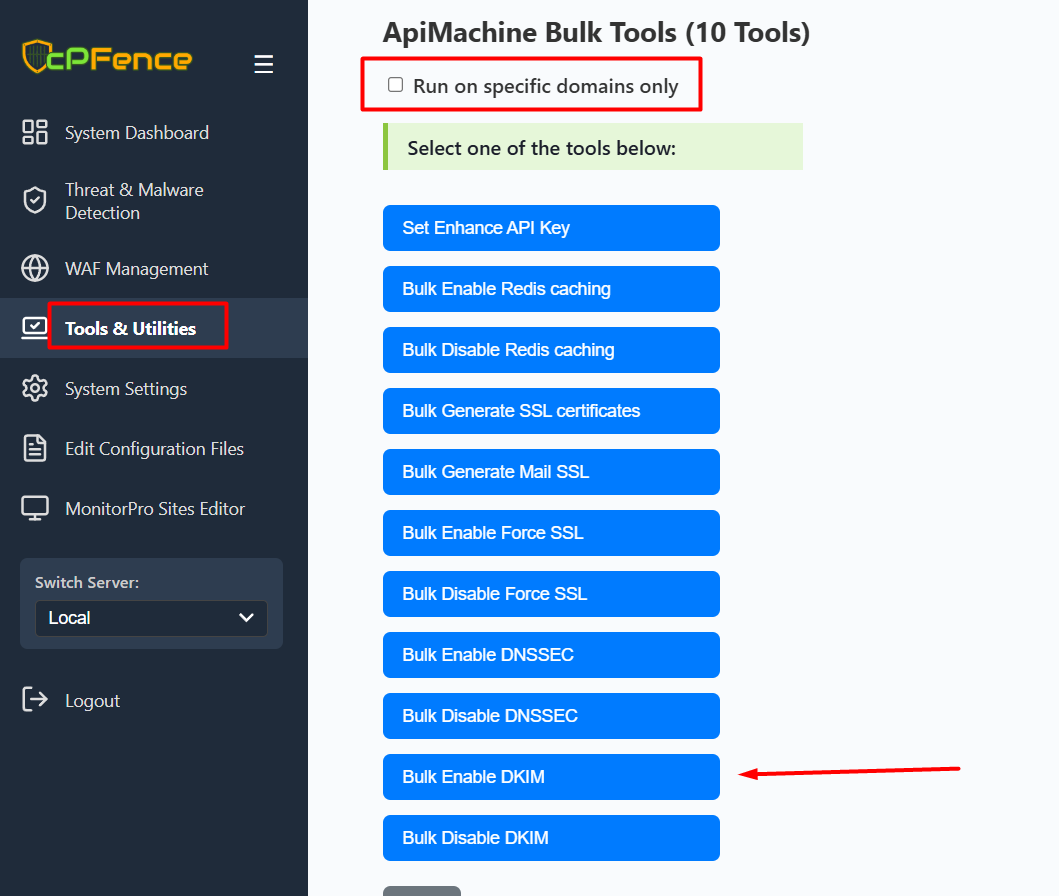Click Bulk Enable Redis caching

coord(551,289)
